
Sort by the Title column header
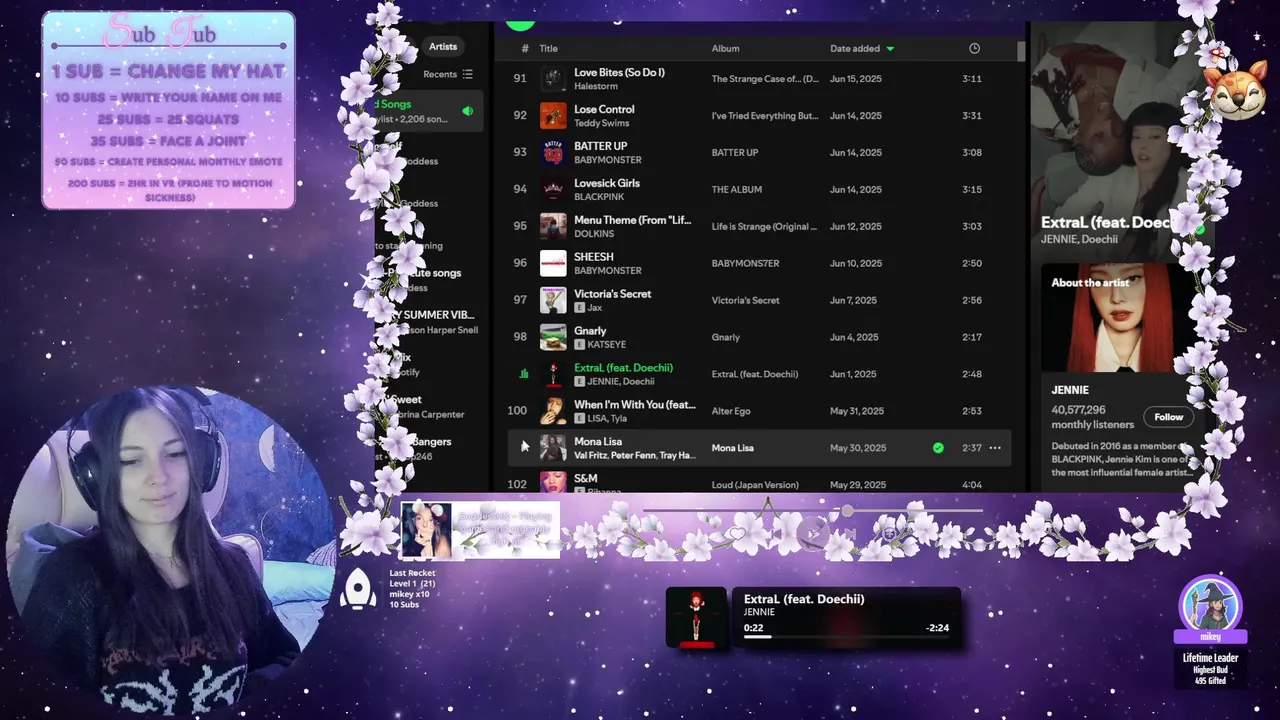[x=548, y=48]
